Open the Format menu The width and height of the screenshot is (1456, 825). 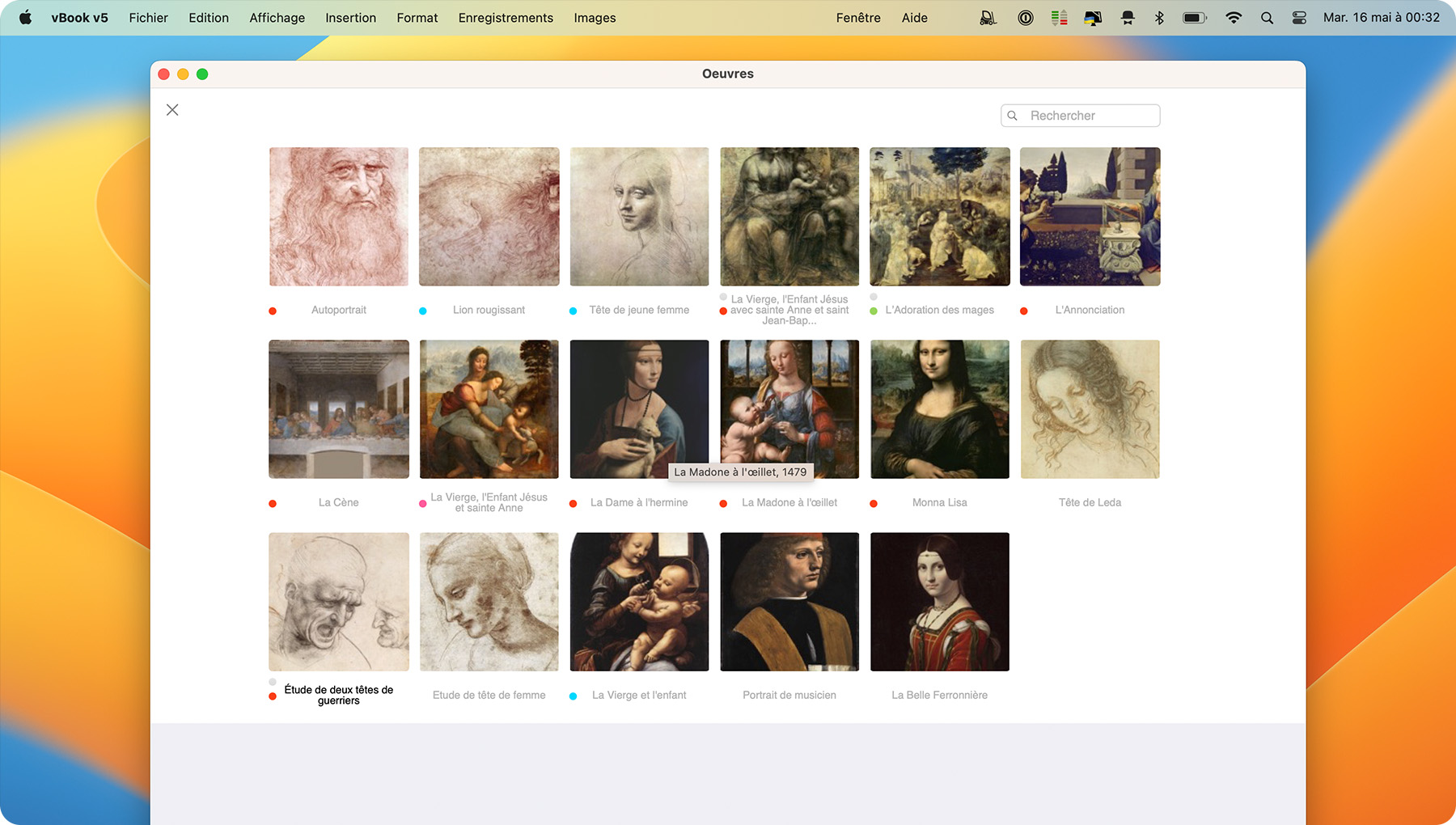click(417, 18)
